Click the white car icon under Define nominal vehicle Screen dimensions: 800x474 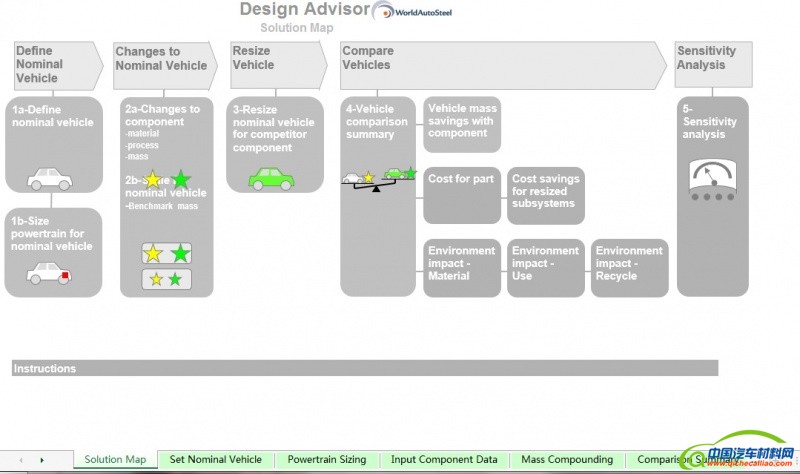tap(49, 179)
